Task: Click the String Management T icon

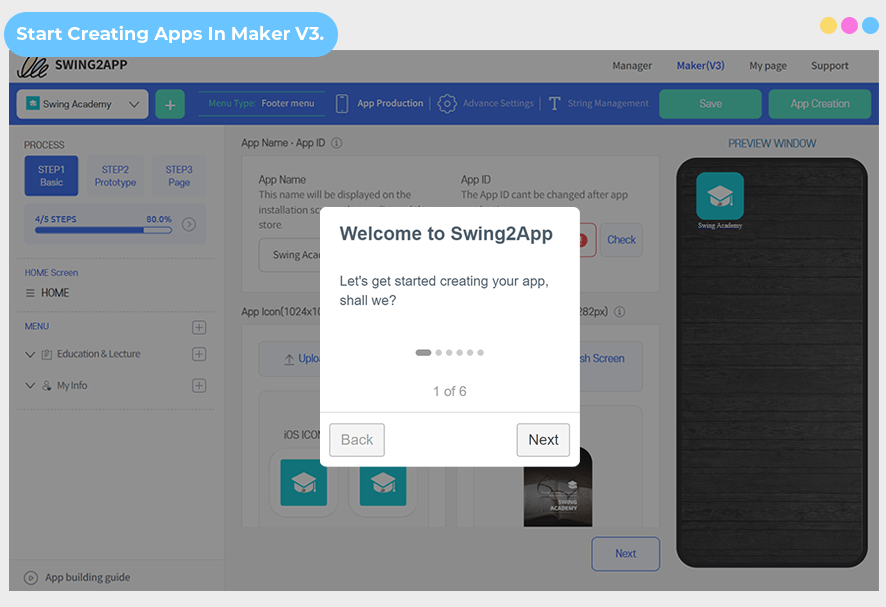Action: pyautogui.click(x=554, y=103)
